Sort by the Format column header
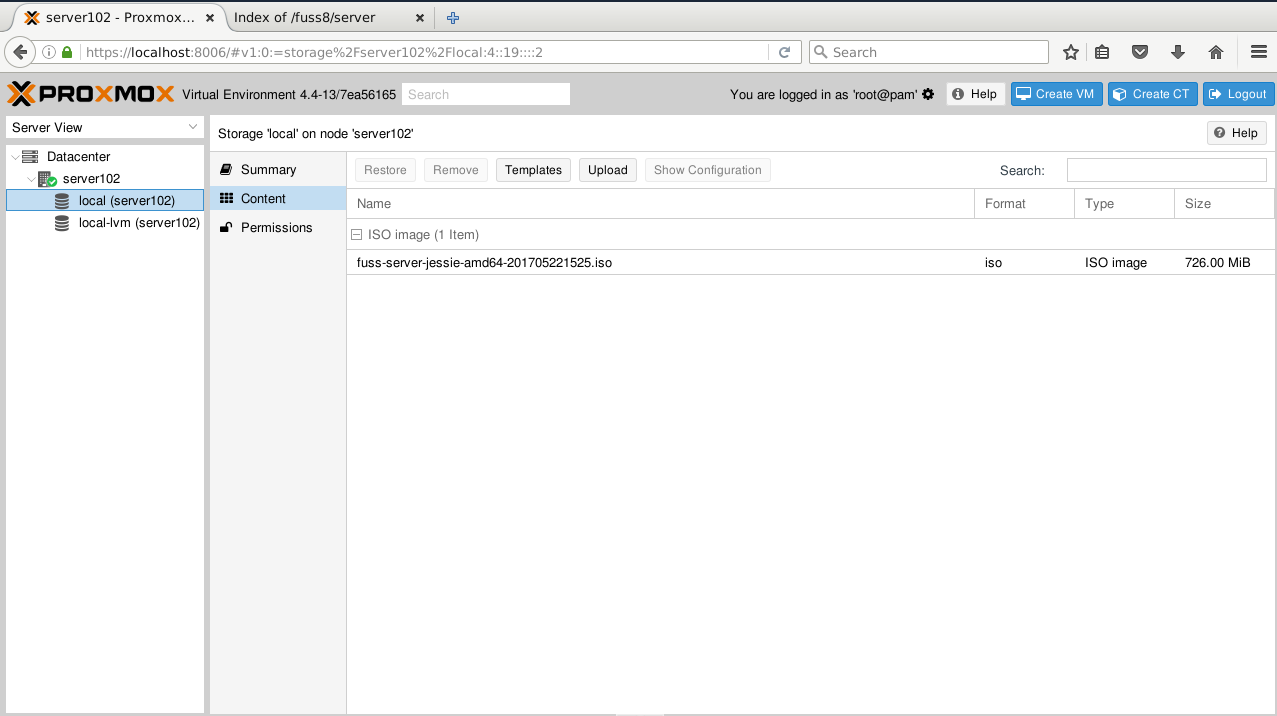1277x716 pixels. coord(1024,204)
